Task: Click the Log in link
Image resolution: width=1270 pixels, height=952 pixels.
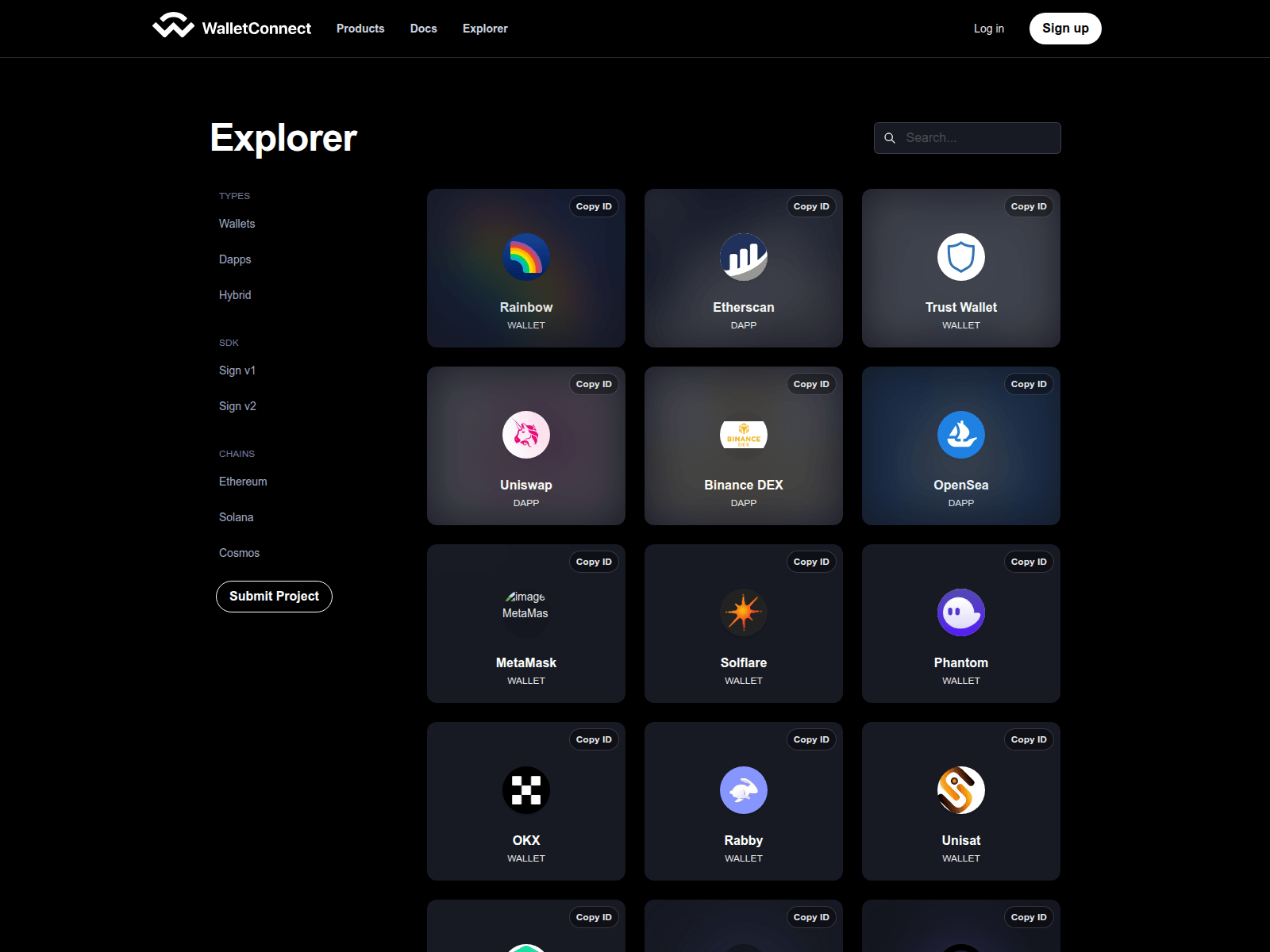Action: click(989, 29)
